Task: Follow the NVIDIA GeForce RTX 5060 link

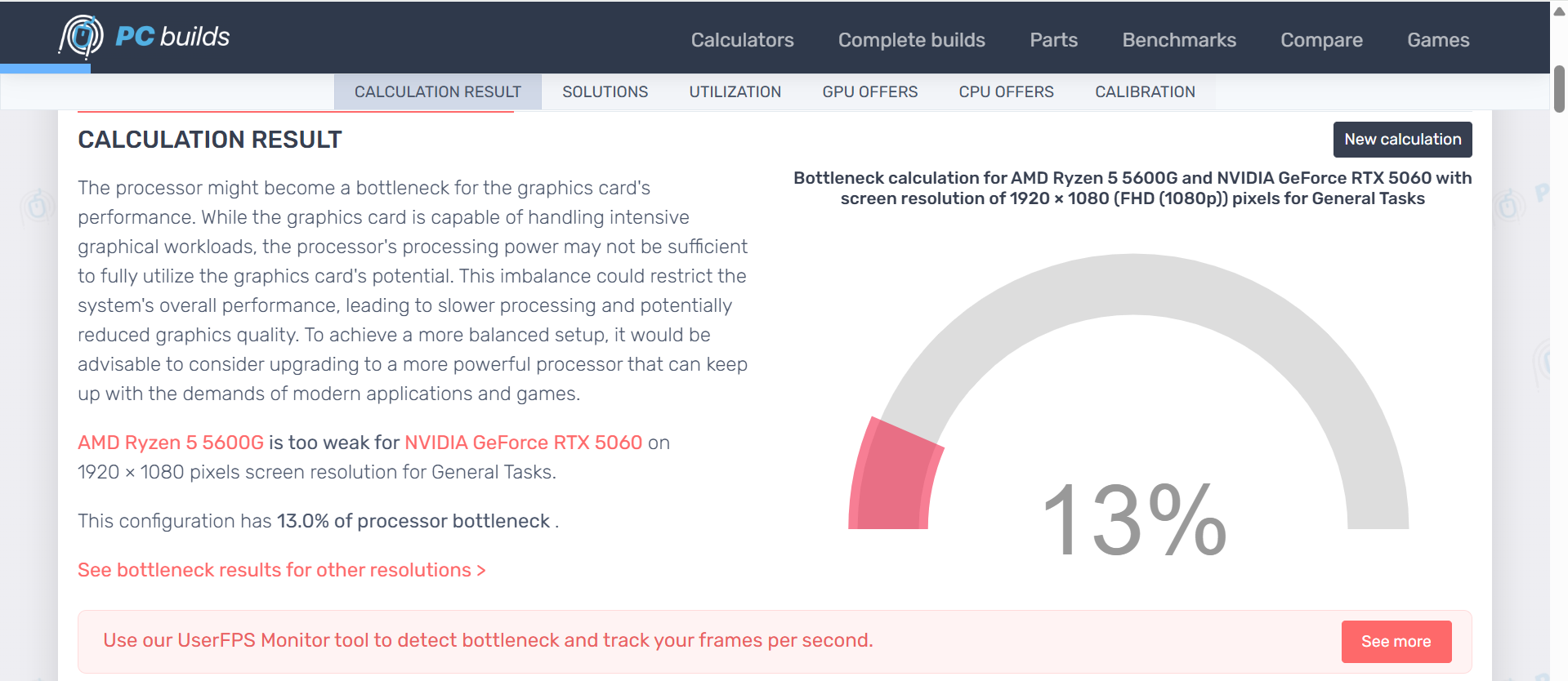Action: click(x=523, y=443)
